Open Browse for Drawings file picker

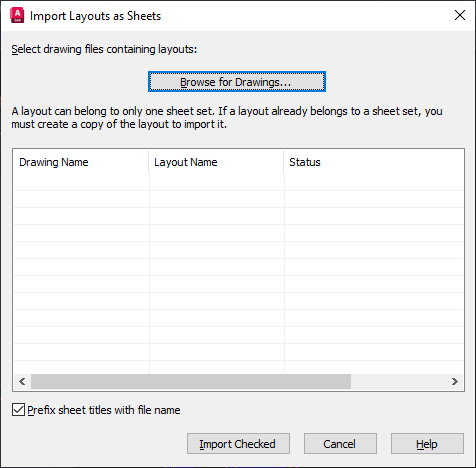(237, 82)
